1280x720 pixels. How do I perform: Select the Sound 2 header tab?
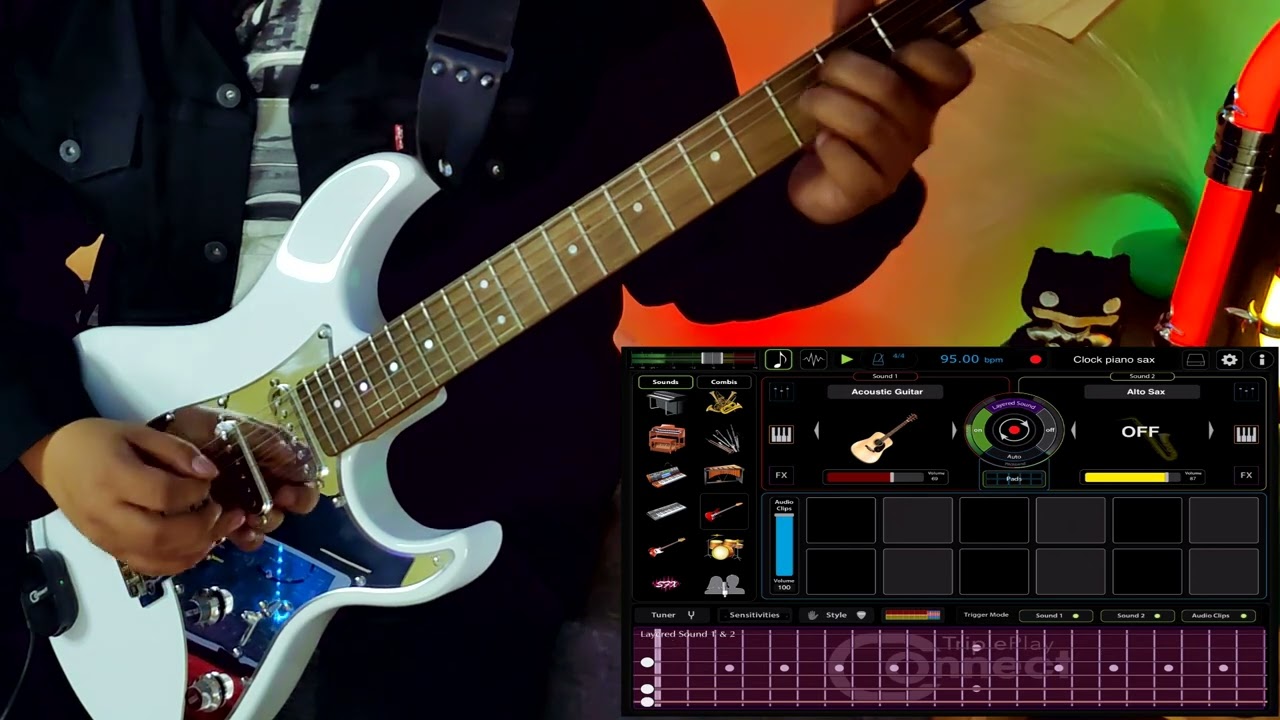click(1142, 376)
